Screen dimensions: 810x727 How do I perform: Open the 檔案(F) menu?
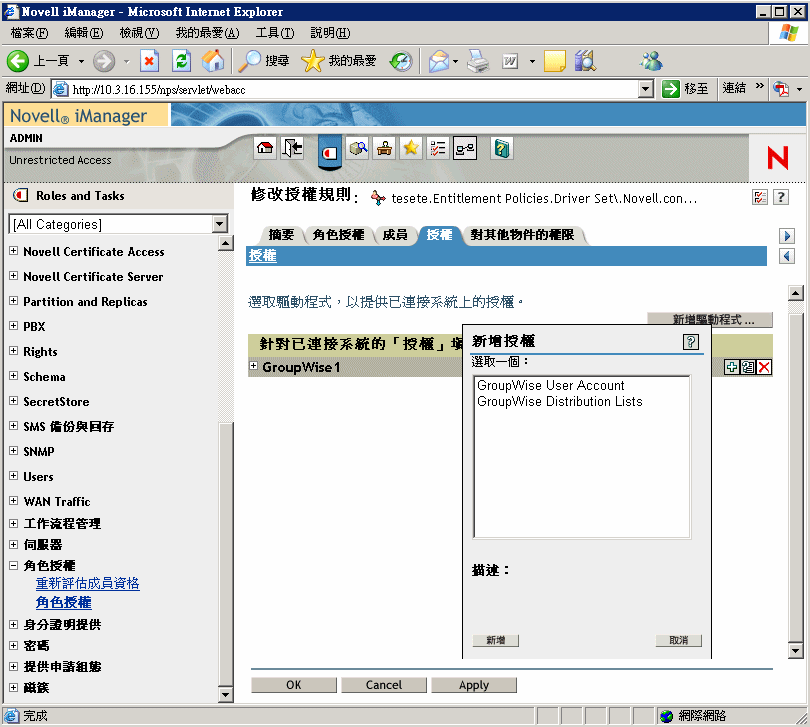tap(29, 33)
